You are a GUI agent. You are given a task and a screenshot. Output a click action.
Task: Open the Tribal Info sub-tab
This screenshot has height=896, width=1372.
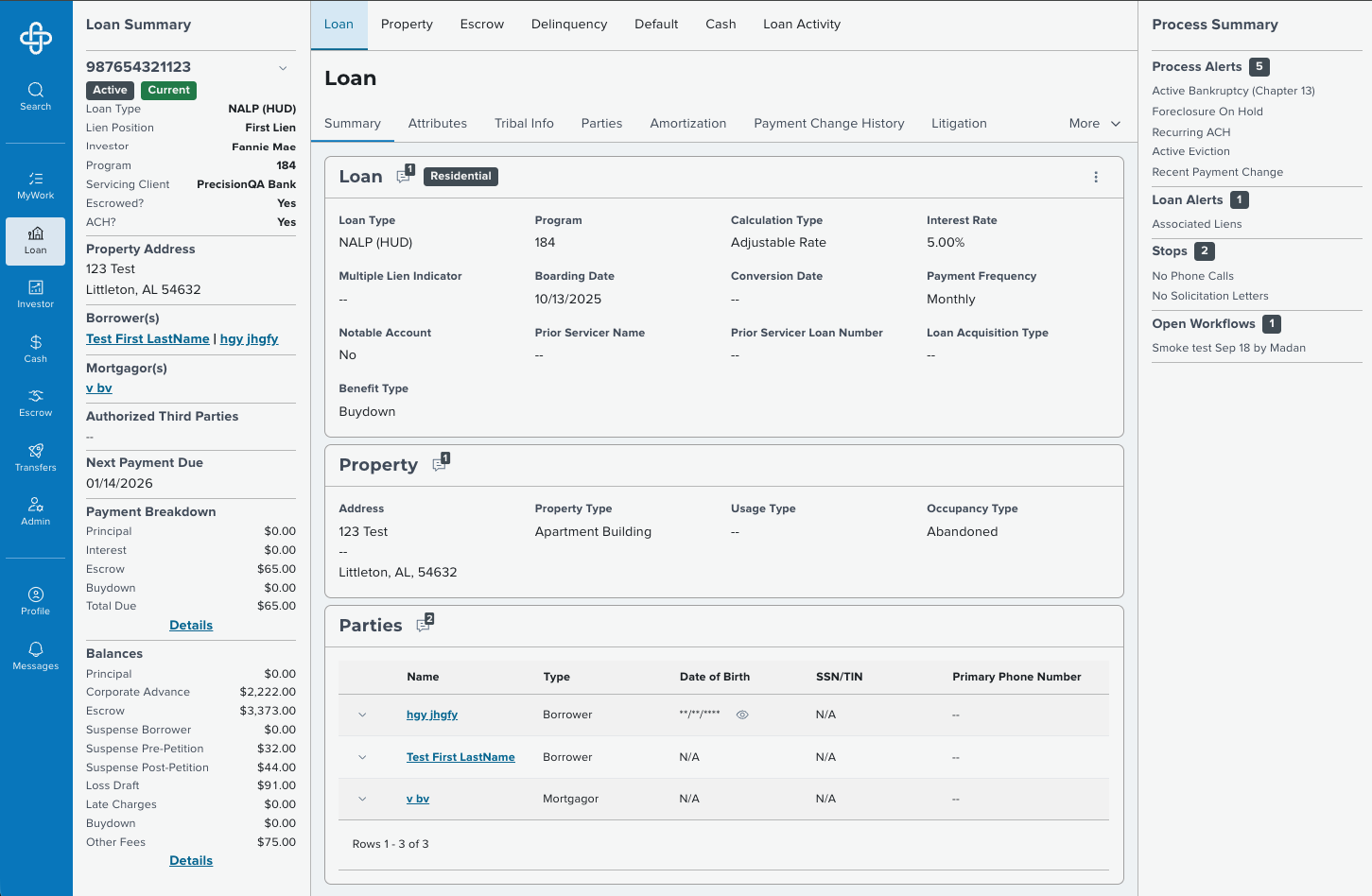[524, 123]
